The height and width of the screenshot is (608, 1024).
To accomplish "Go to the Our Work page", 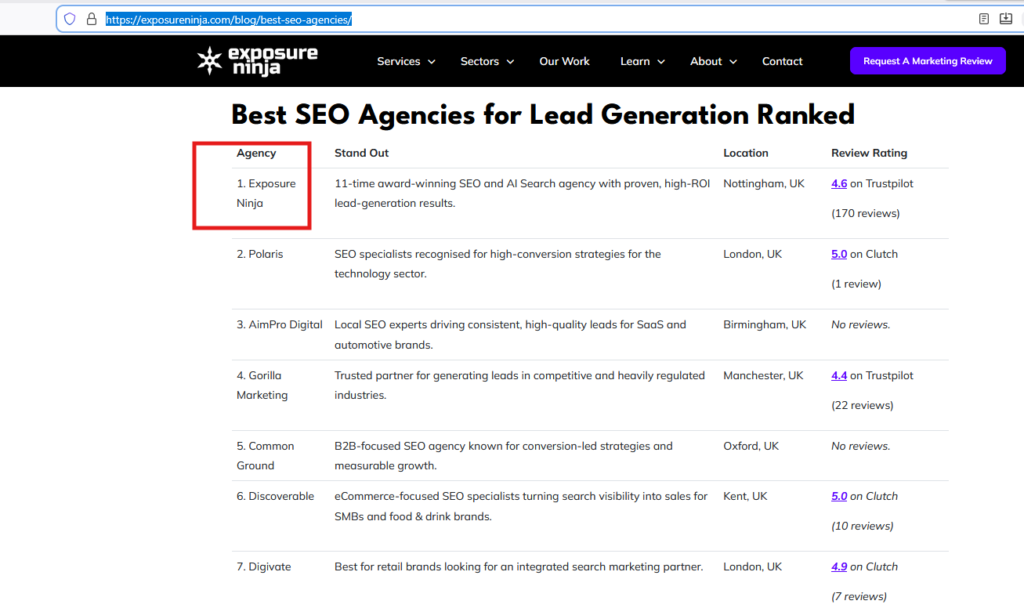I will (x=564, y=61).
